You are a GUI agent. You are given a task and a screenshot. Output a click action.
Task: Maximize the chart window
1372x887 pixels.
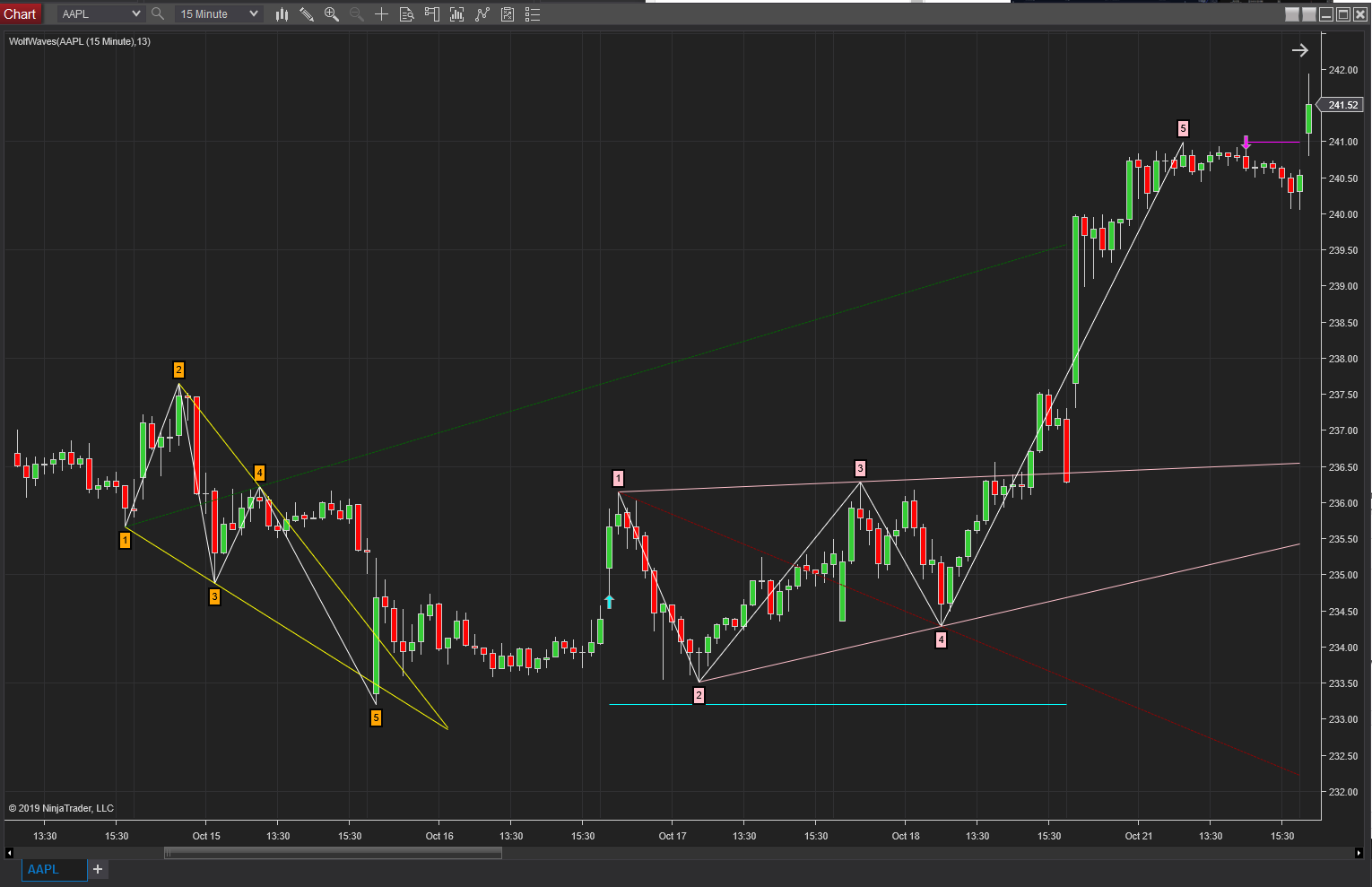[x=1343, y=13]
